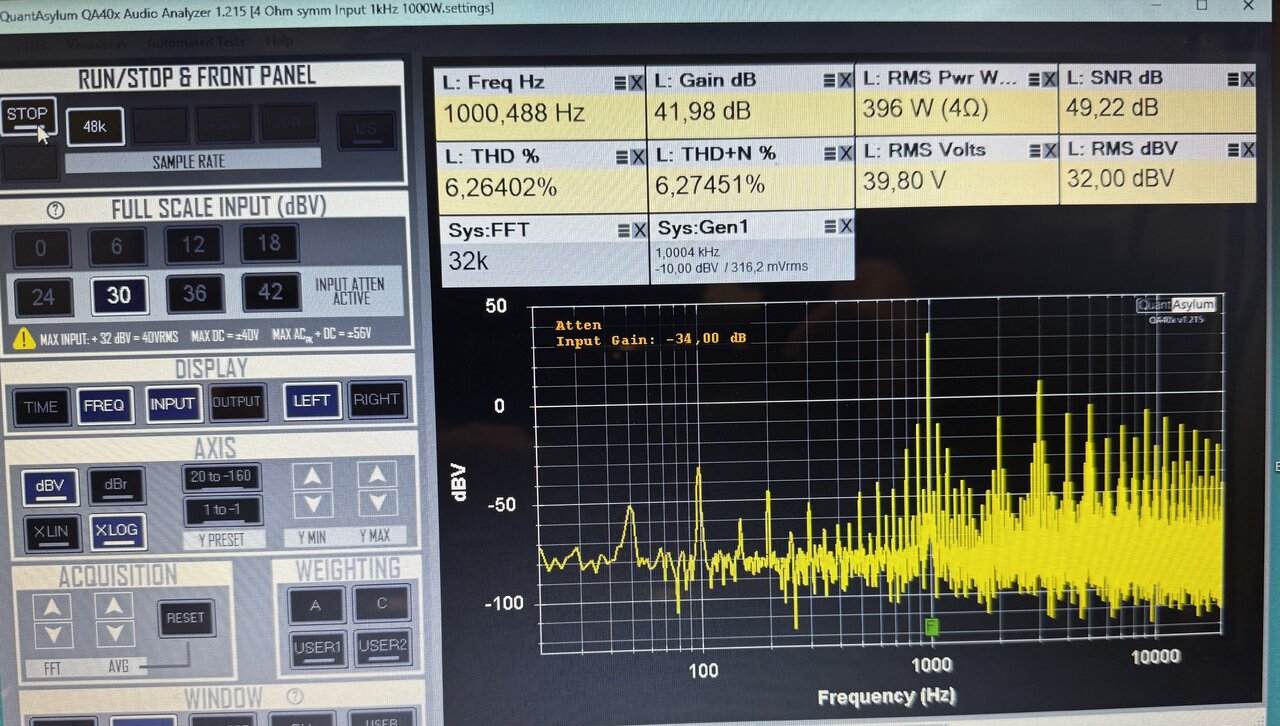Toggle the I2S button
This screenshot has height=726, width=1280.
click(365, 130)
